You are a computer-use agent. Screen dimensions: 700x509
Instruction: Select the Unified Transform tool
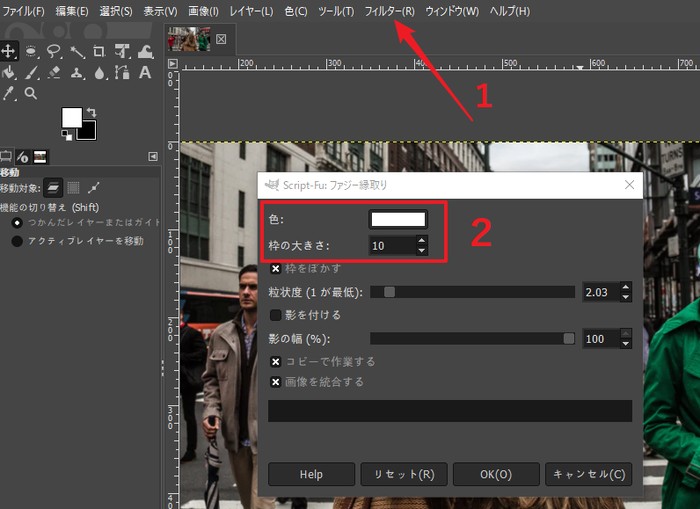tap(122, 52)
